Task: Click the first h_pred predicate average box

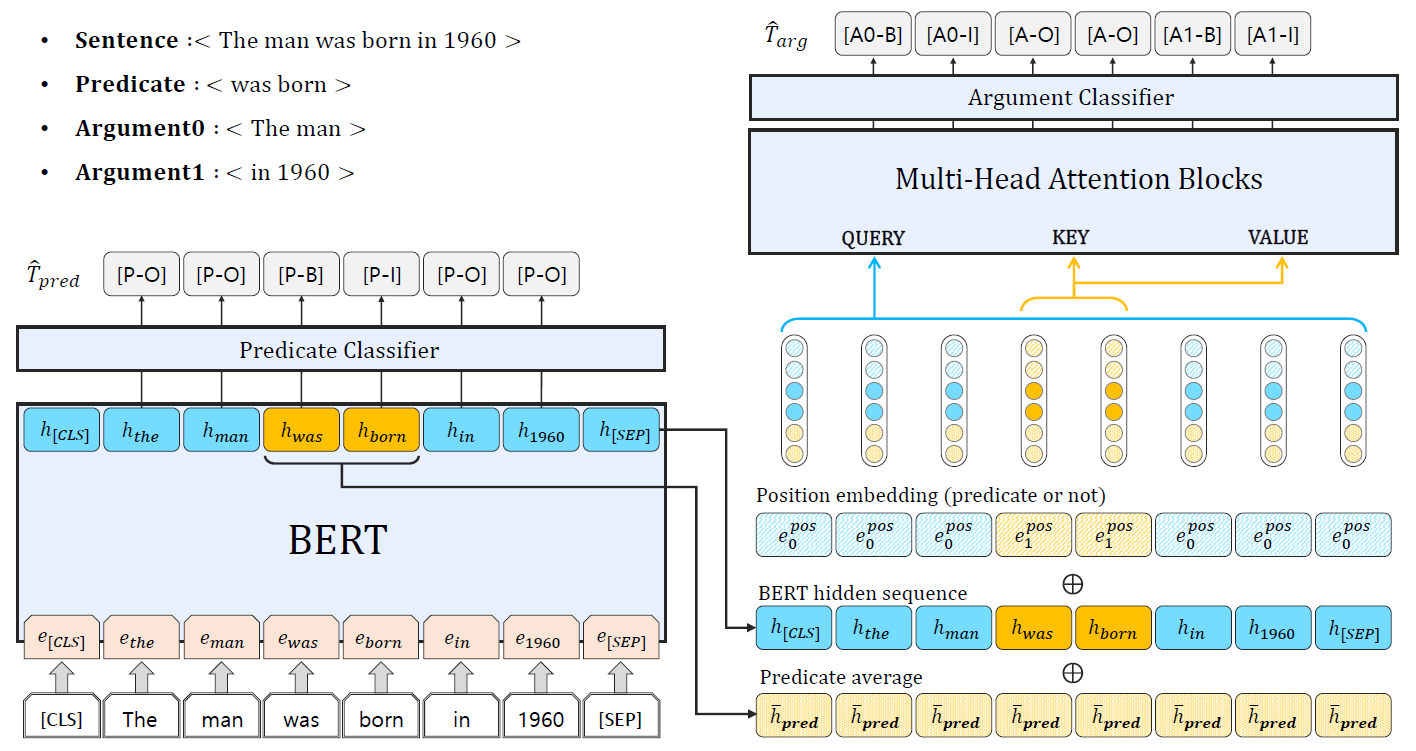Action: tap(794, 717)
